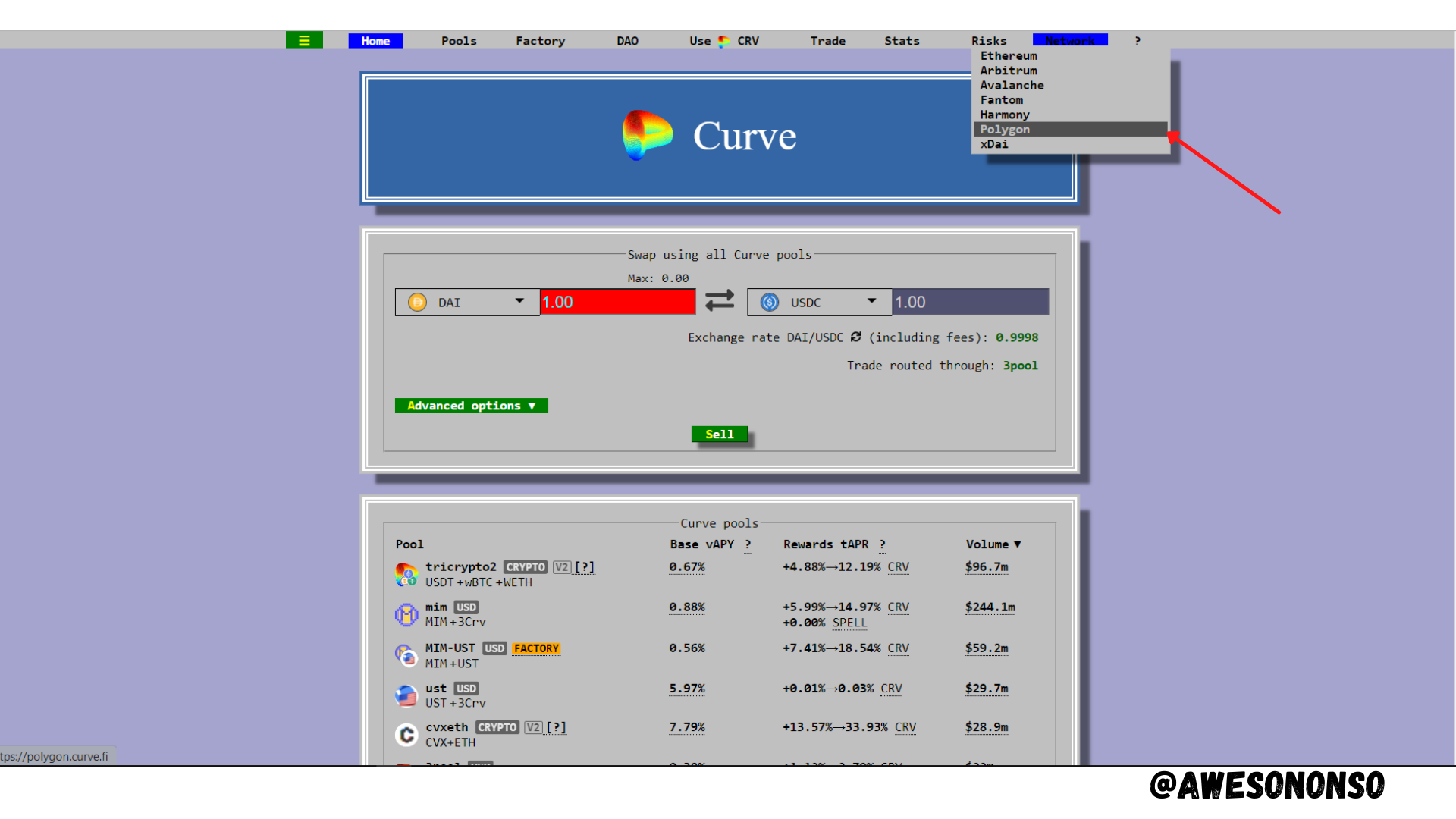Expand Advanced options
The width and height of the screenshot is (1456, 819).
[x=471, y=406]
